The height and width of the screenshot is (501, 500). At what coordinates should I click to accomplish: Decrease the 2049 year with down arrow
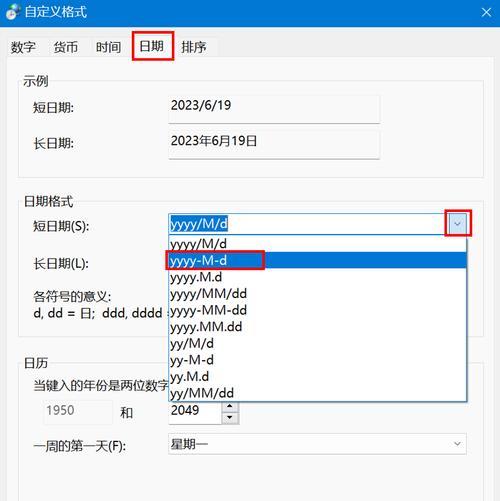pyautogui.click(x=230, y=418)
